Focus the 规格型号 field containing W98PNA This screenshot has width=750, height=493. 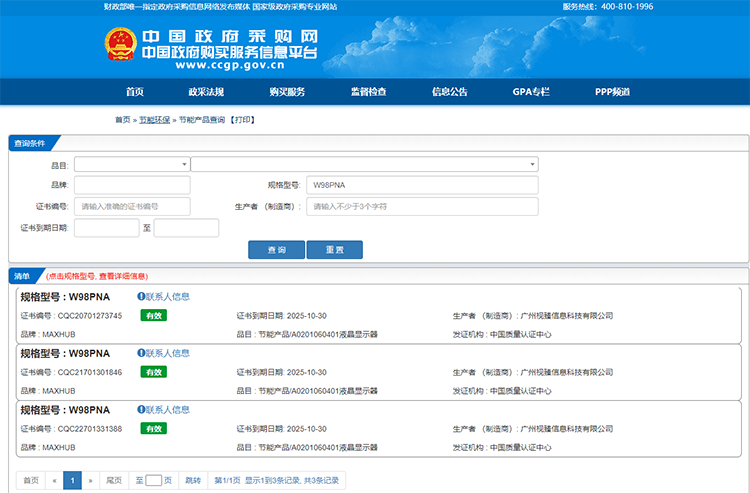[x=422, y=185]
